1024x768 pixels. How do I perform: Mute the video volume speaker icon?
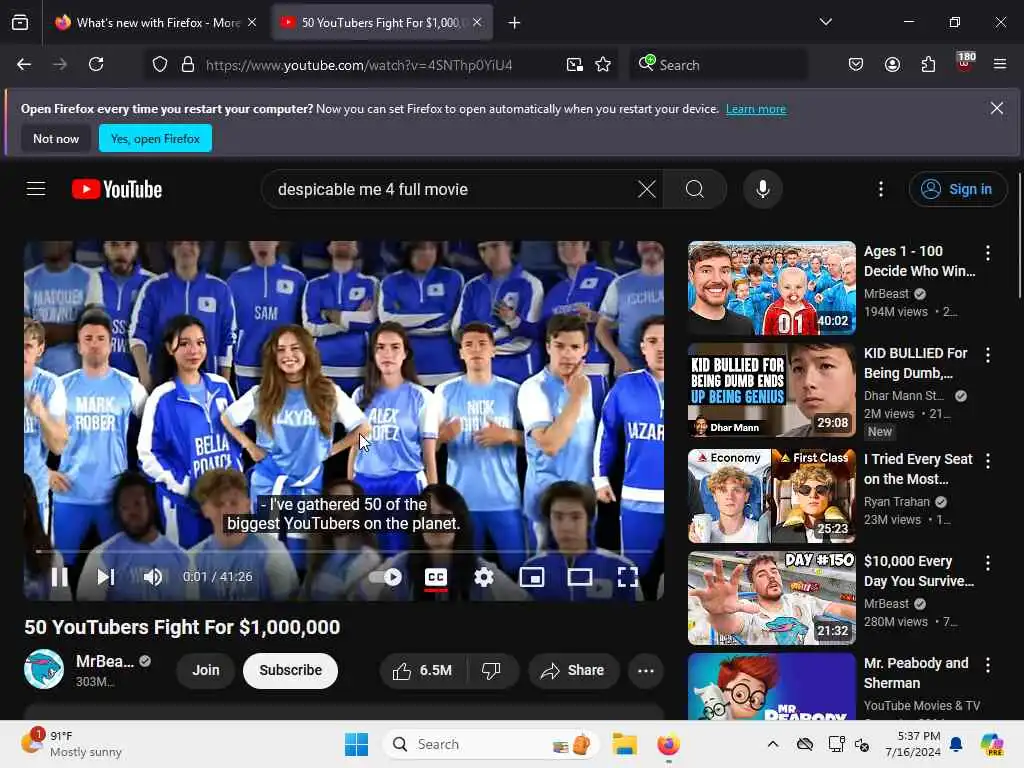(152, 577)
